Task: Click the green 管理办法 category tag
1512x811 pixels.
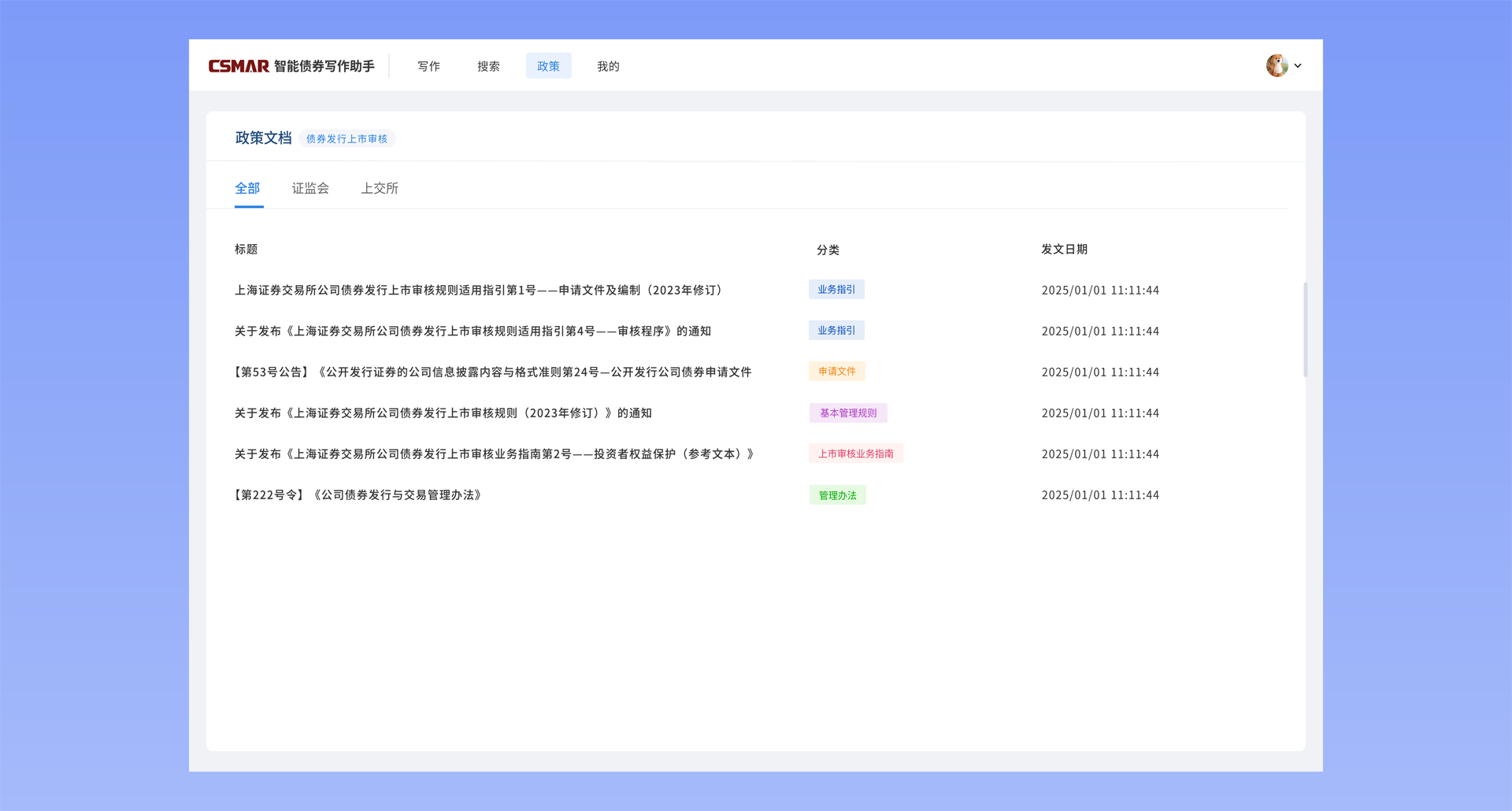Action: click(837, 495)
